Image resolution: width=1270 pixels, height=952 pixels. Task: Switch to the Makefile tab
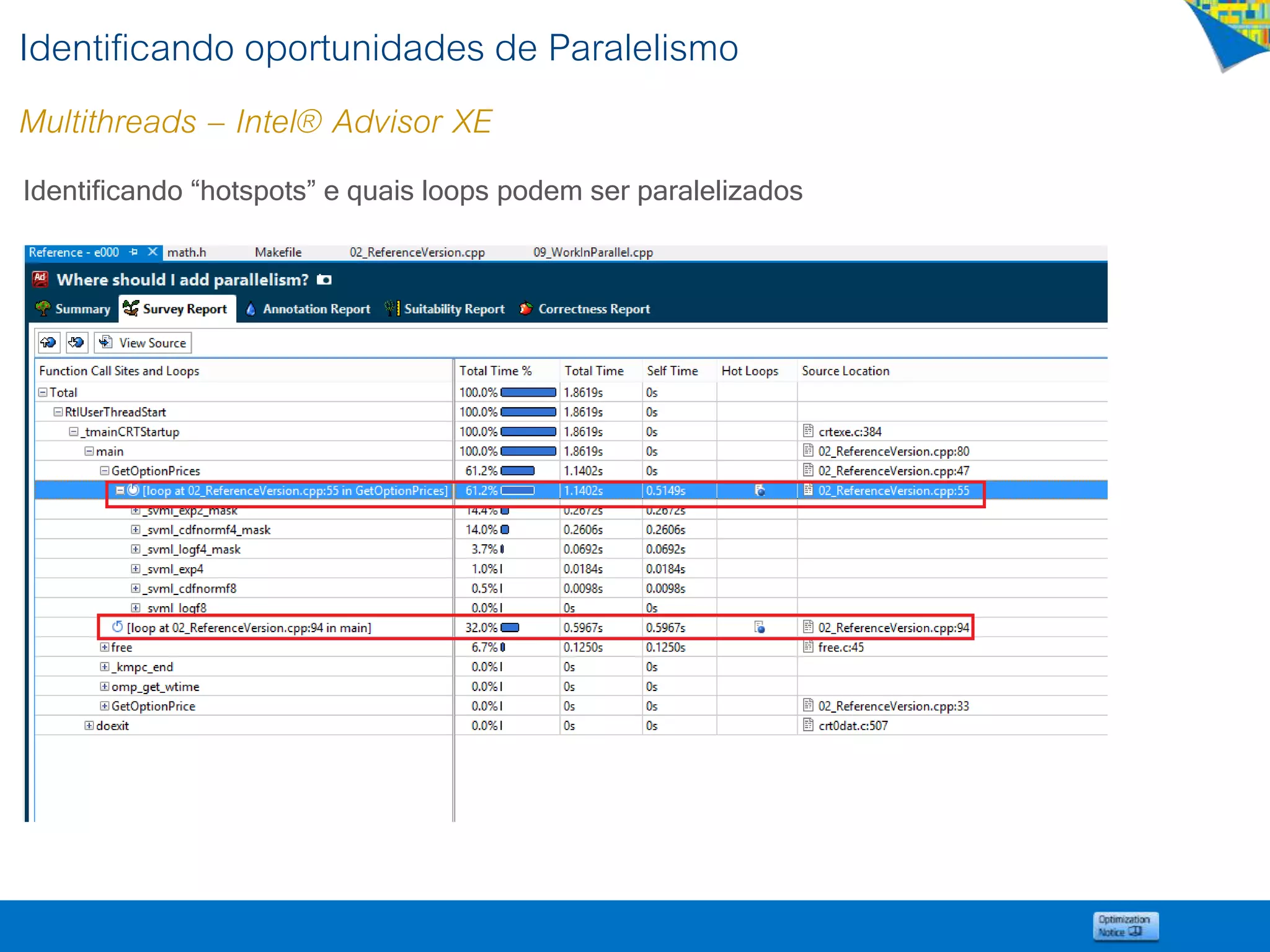point(278,252)
